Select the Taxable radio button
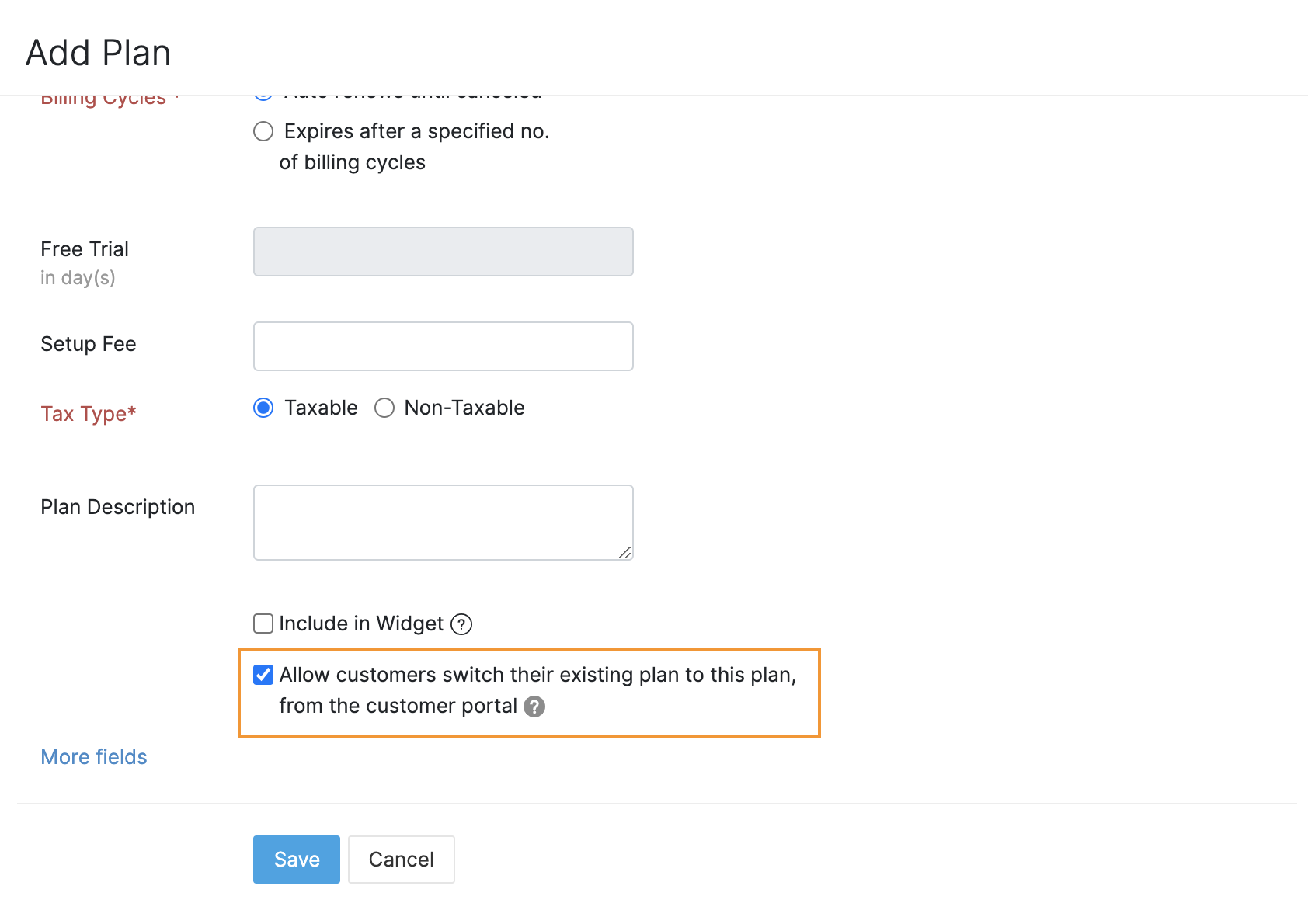 click(x=263, y=408)
